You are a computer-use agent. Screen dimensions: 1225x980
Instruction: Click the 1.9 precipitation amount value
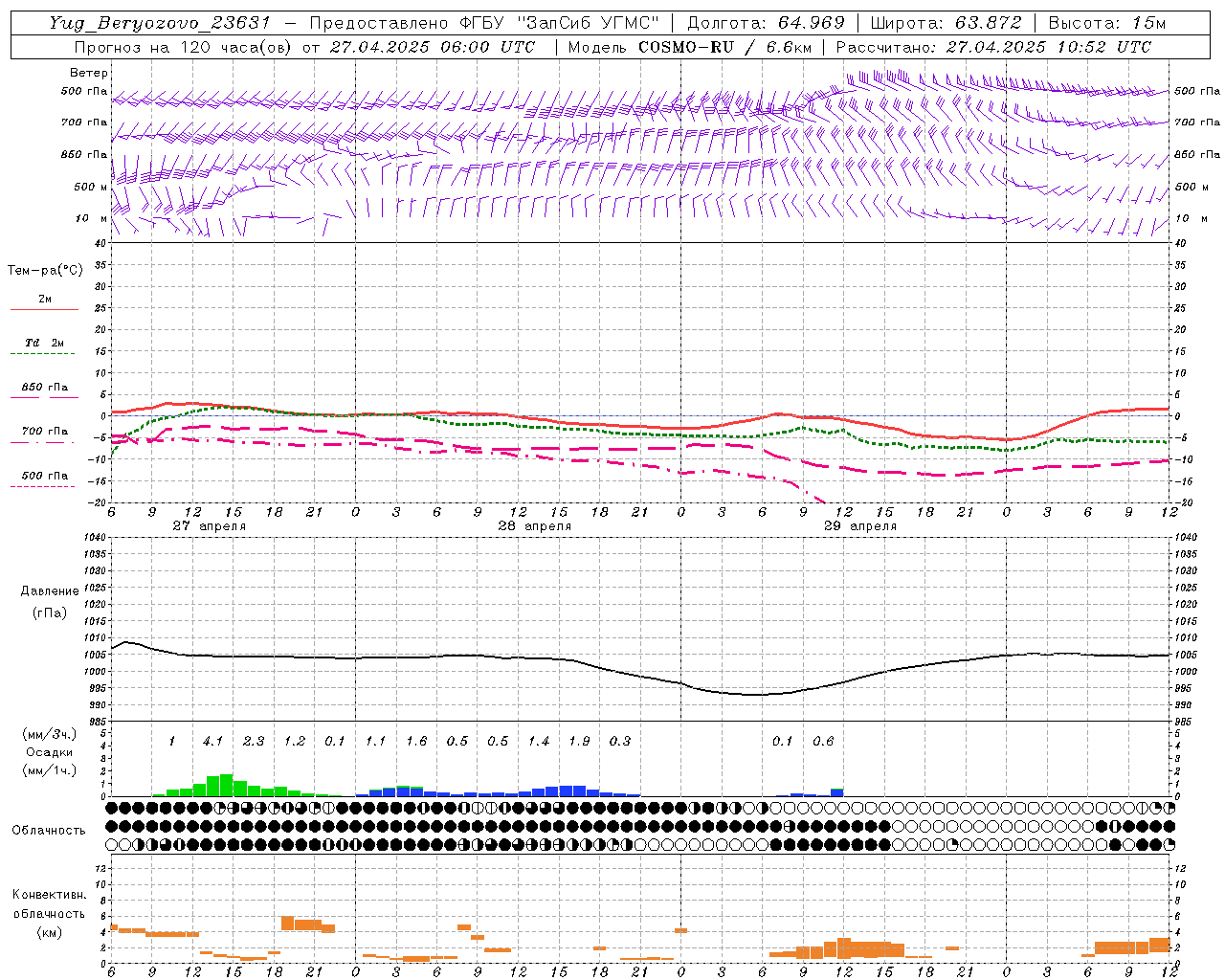tap(579, 741)
